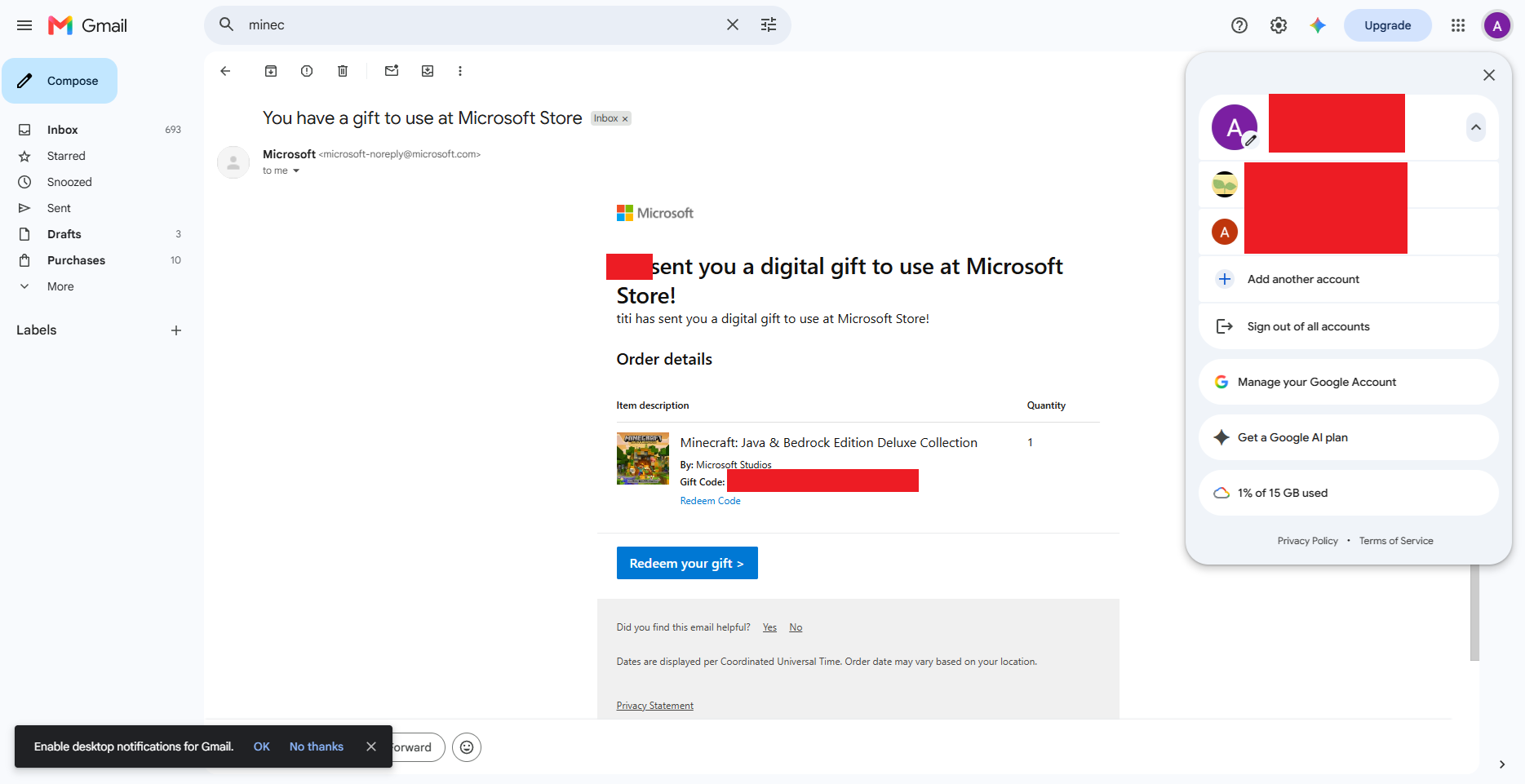Delete this email with the trash icon
Image resolution: width=1525 pixels, height=784 pixels.
click(x=343, y=71)
